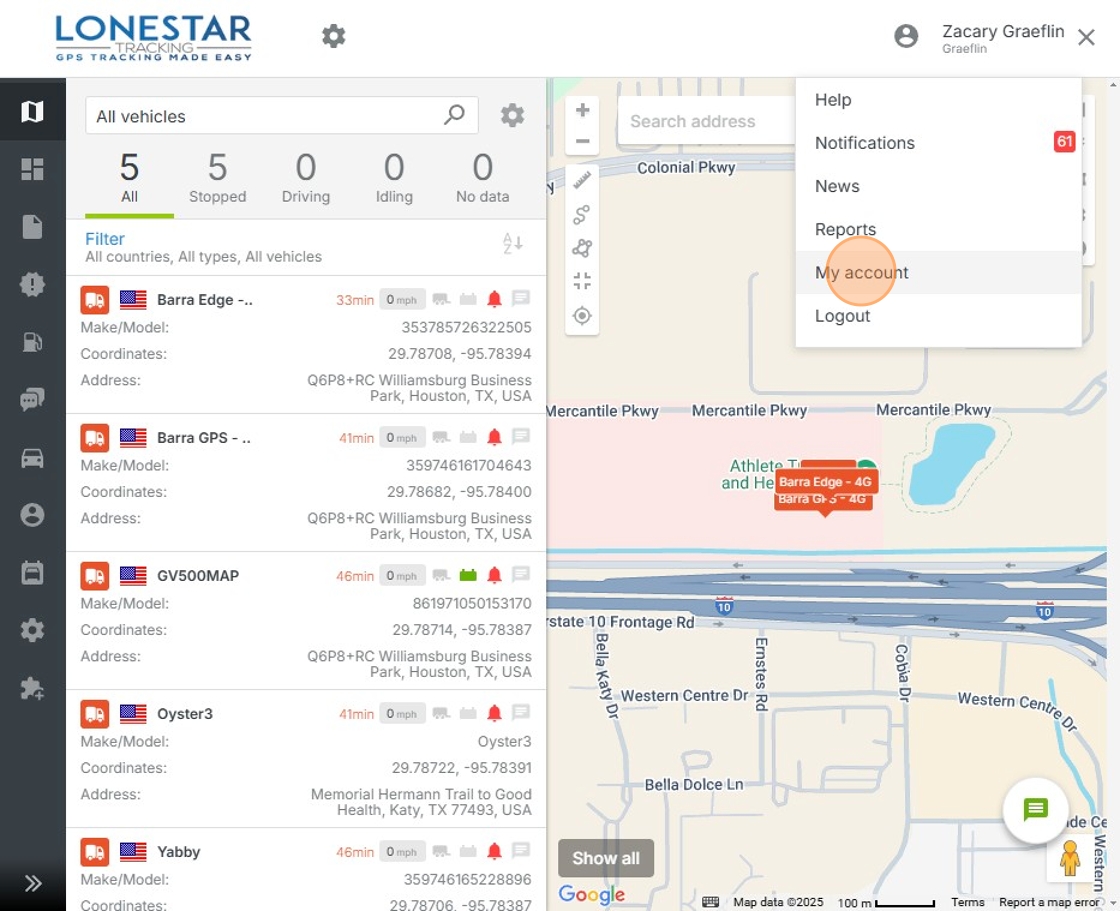The height and width of the screenshot is (911, 1120).
Task: Select the Driving tab
Action: point(306,179)
